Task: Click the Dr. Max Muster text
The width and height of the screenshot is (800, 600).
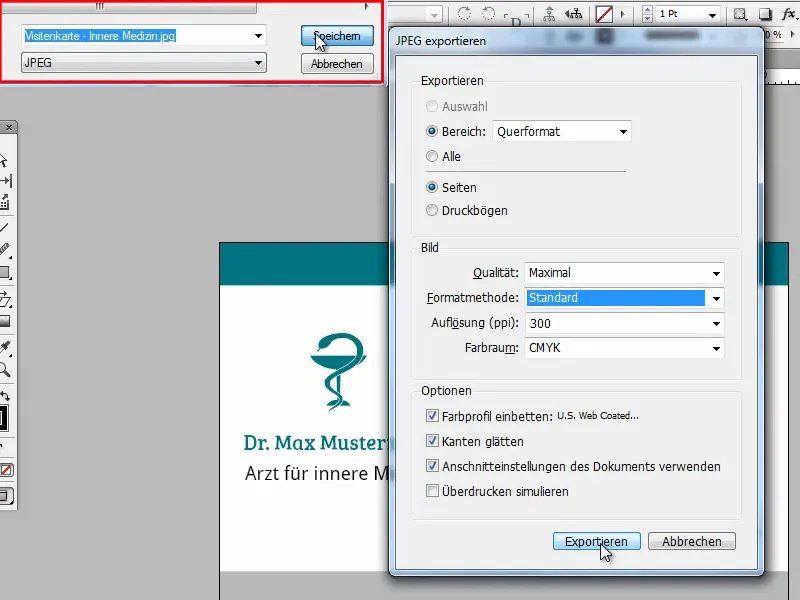Action: pyautogui.click(x=316, y=443)
